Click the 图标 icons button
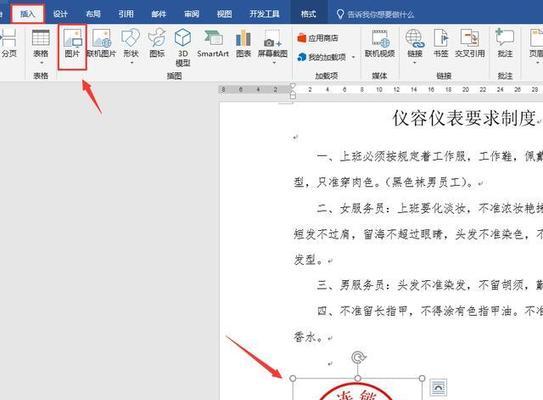This screenshot has width=543, height=400. 157,43
